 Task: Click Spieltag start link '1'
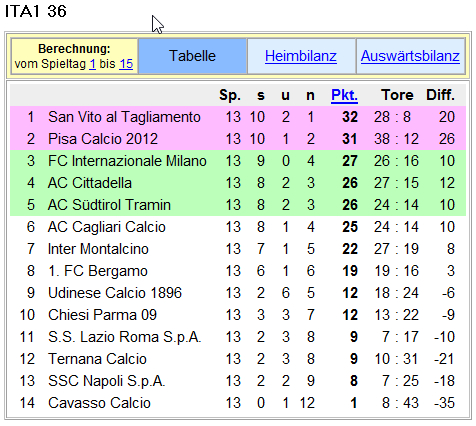click(92, 64)
